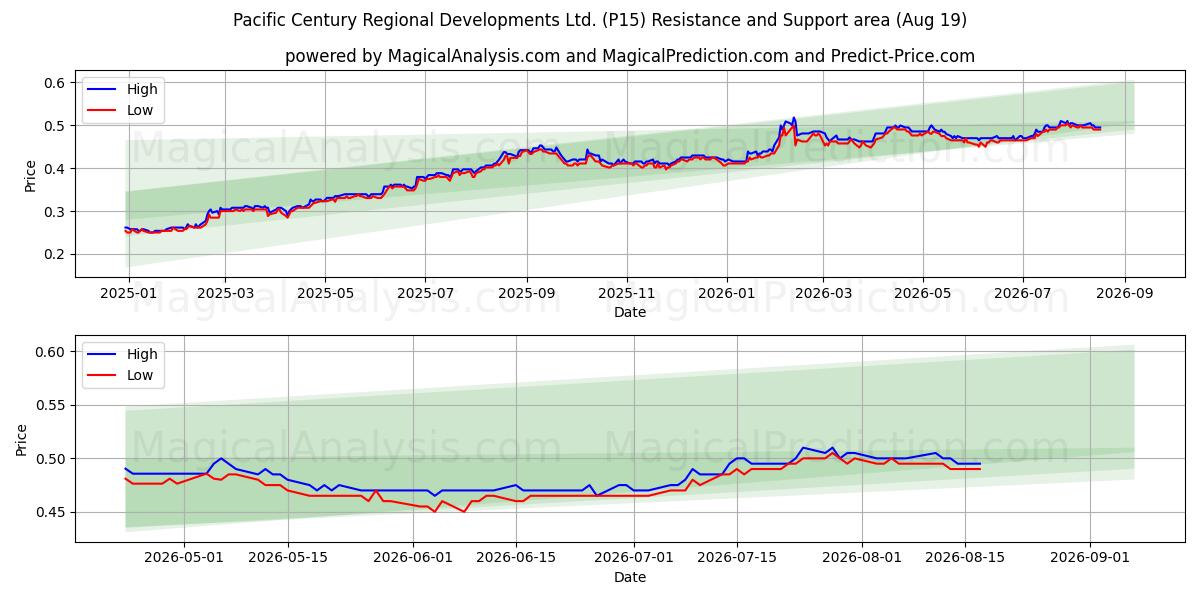Image resolution: width=1200 pixels, height=600 pixels.
Task: Click the '0.2' price tick in top chart
Action: 56,254
